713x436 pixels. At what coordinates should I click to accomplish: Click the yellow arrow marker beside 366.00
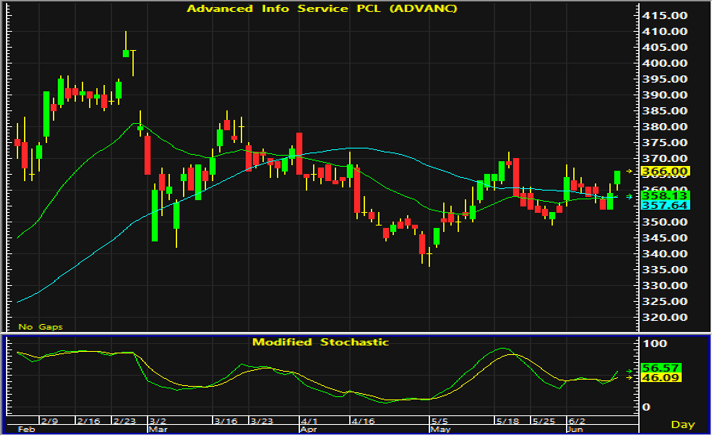629,171
